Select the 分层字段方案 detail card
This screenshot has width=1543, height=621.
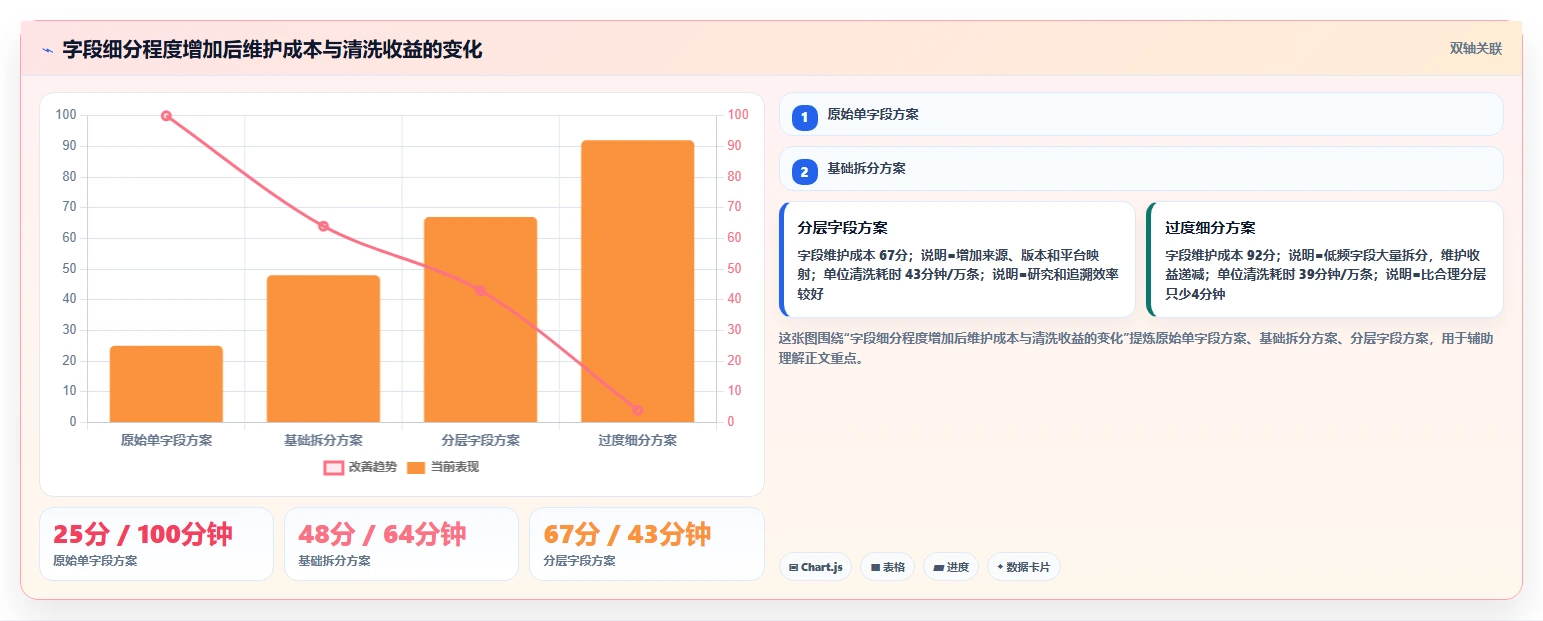(x=957, y=259)
